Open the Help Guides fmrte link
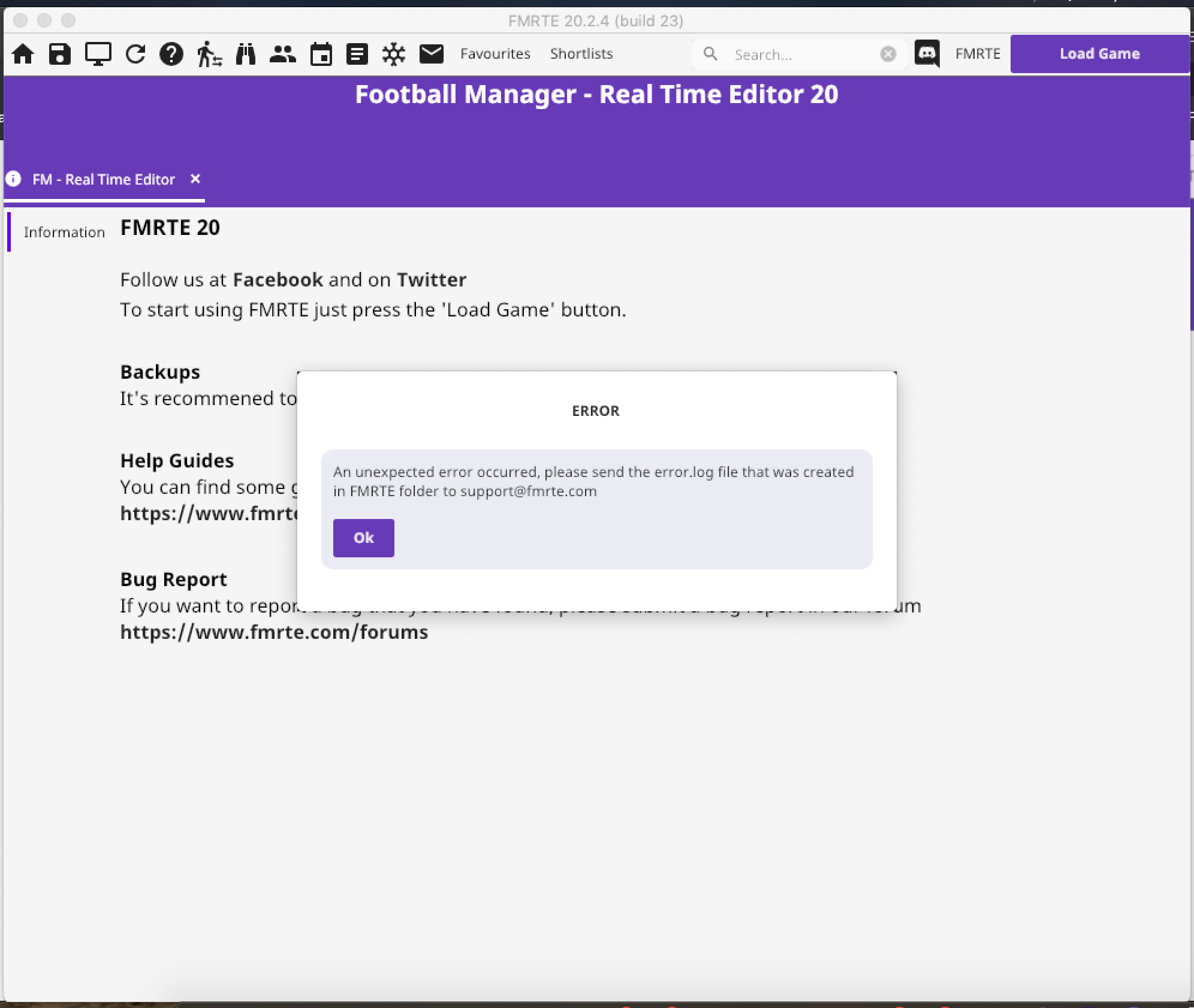 pos(209,513)
